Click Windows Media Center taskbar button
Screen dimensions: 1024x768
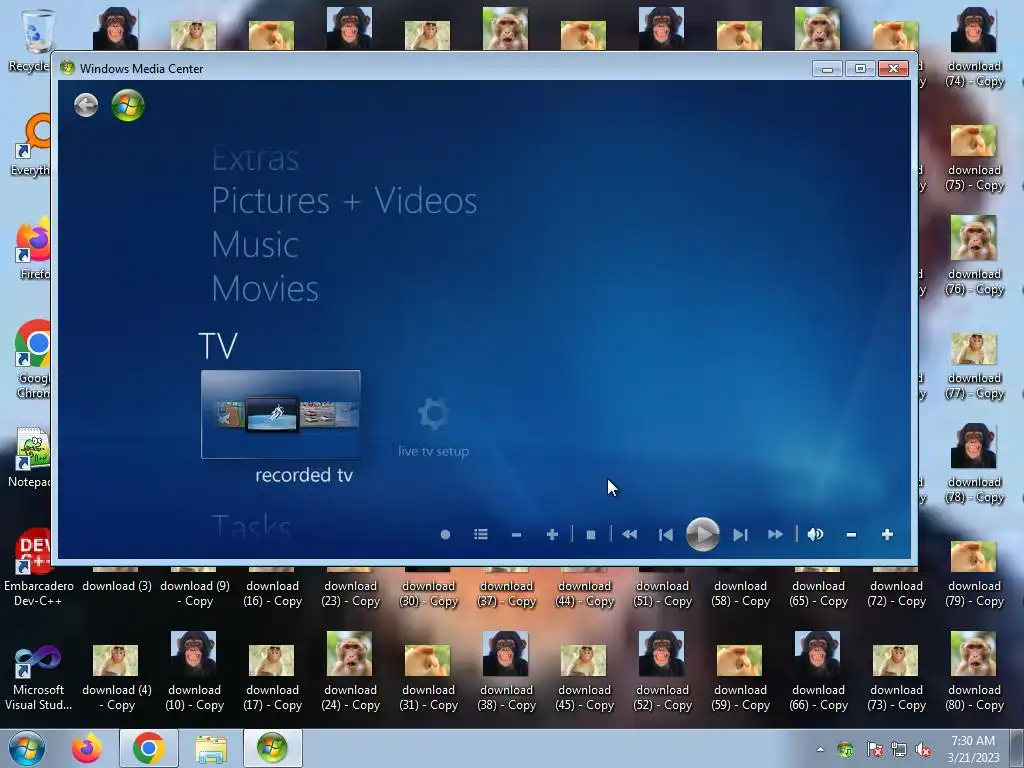click(272, 748)
